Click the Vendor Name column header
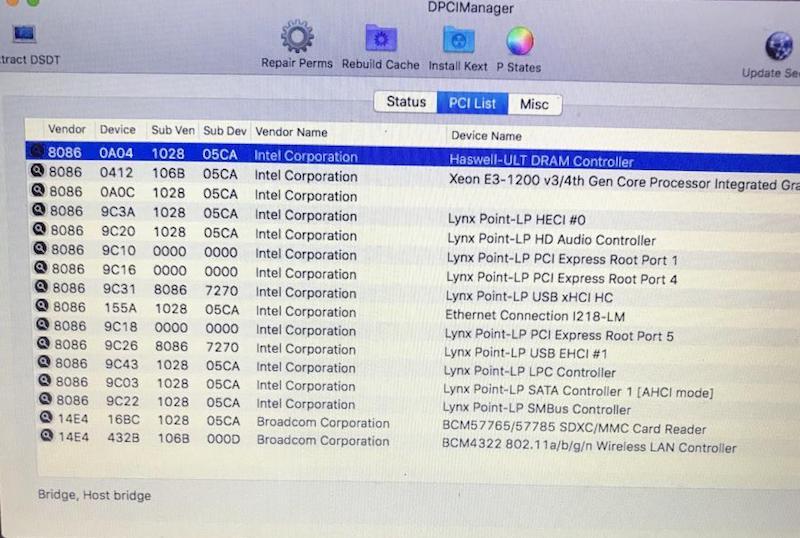The height and width of the screenshot is (538, 800). coord(291,132)
